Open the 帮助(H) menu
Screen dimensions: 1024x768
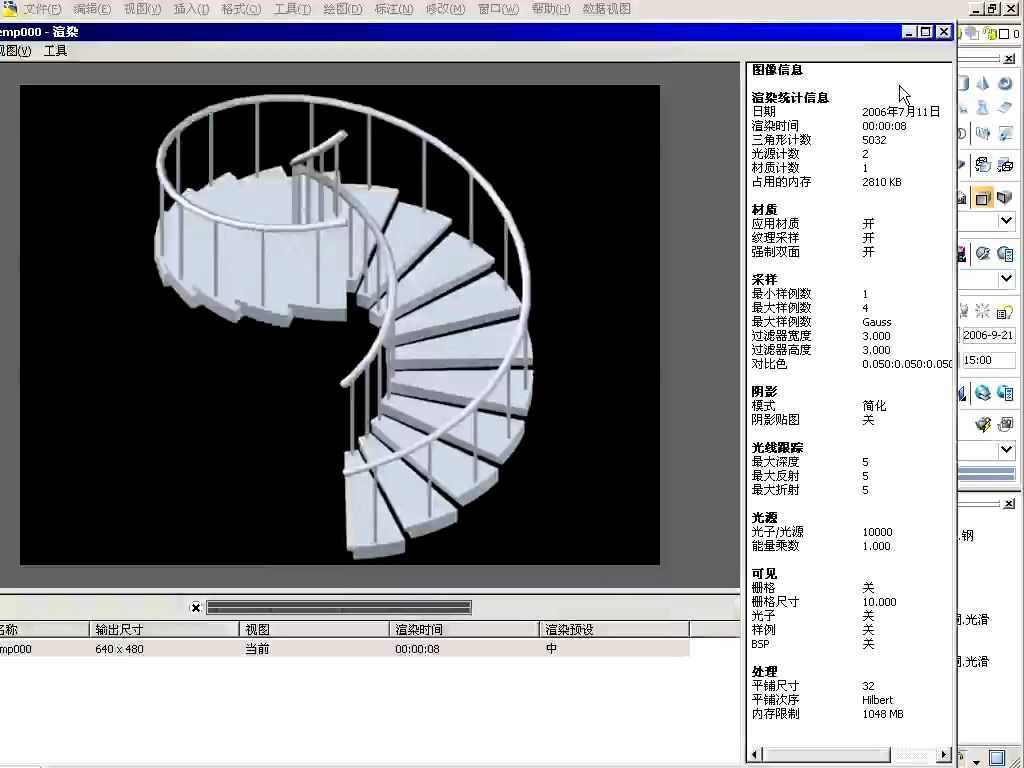(551, 9)
